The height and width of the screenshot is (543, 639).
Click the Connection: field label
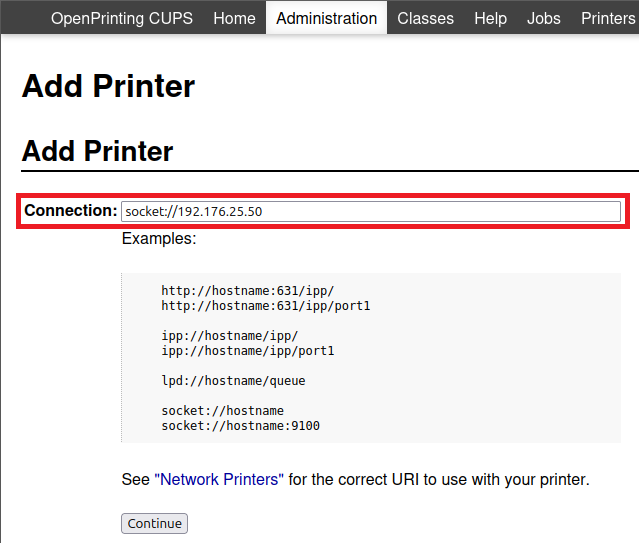coord(71,211)
